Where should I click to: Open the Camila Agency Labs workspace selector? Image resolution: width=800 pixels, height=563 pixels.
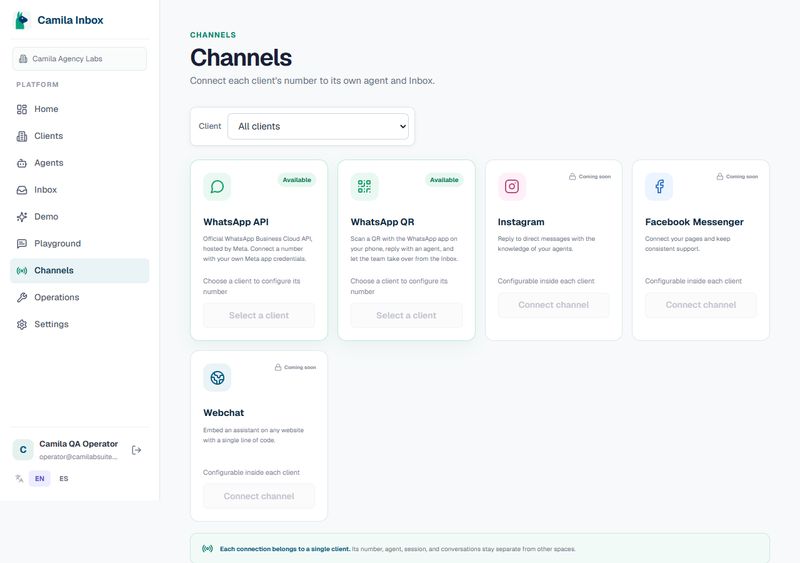pyautogui.click(x=80, y=59)
